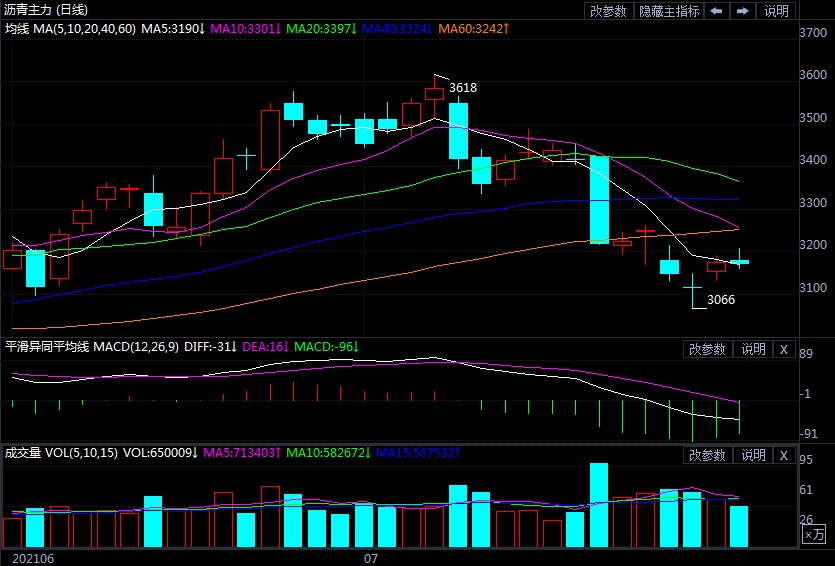This screenshot has width=835, height=566.
Task: Click the left arrow navigation button
Action: click(x=717, y=11)
